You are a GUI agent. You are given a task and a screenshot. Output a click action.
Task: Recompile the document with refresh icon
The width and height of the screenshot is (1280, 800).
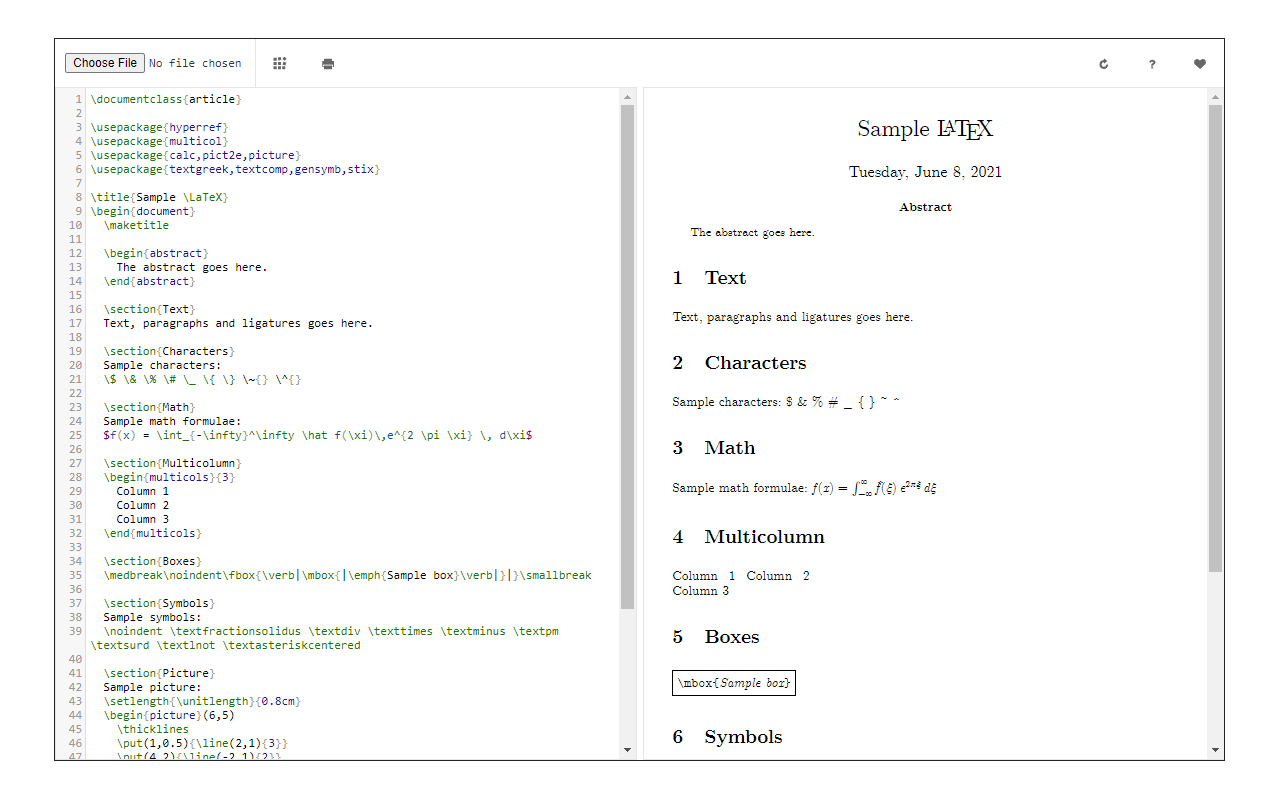coord(1103,63)
